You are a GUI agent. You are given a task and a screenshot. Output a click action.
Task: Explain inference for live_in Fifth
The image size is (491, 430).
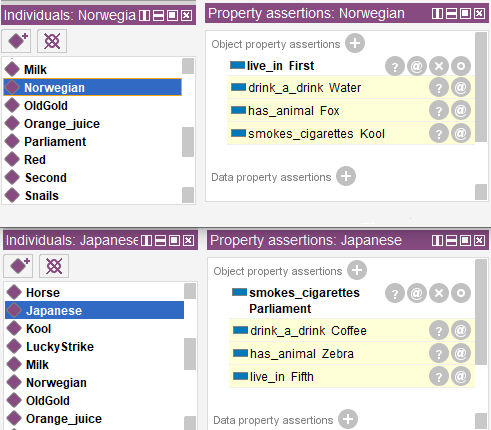click(x=439, y=377)
